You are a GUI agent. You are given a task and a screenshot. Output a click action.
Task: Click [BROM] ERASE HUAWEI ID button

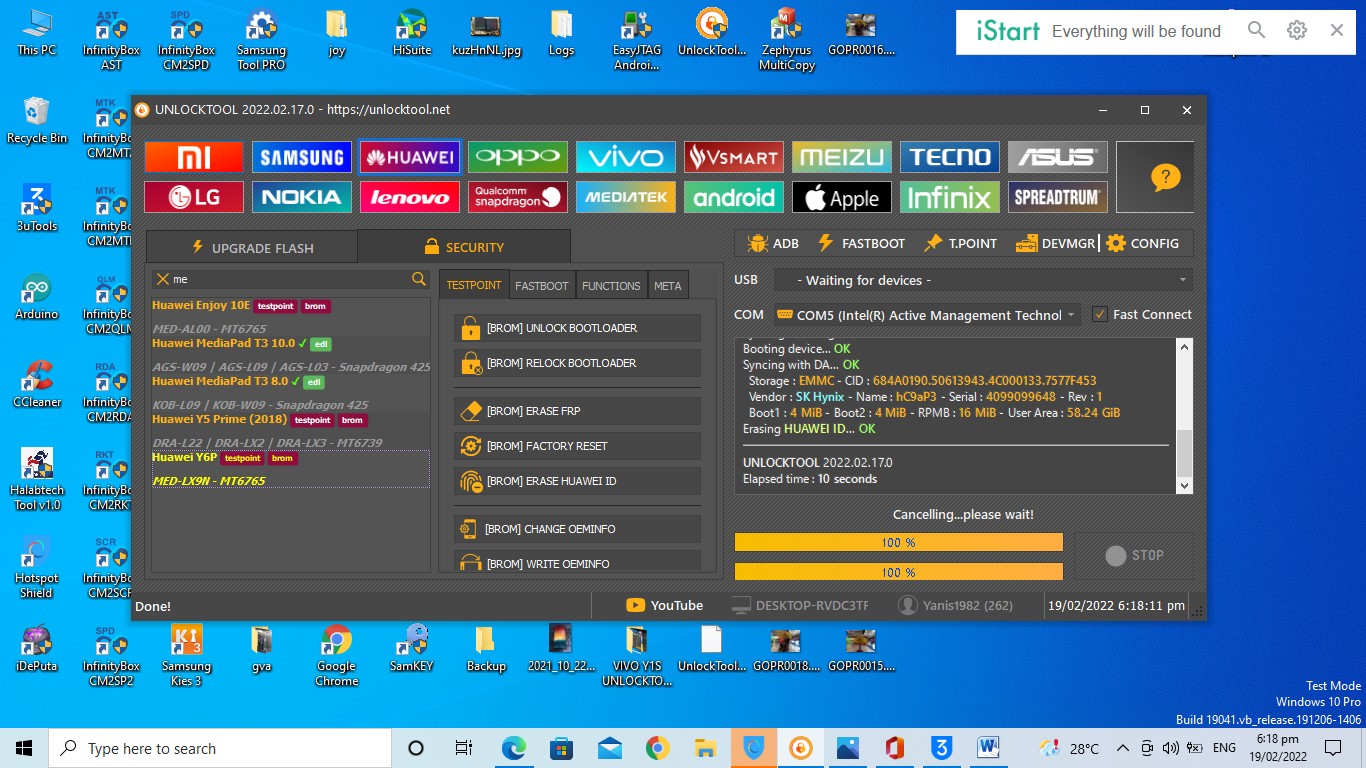tap(577, 481)
